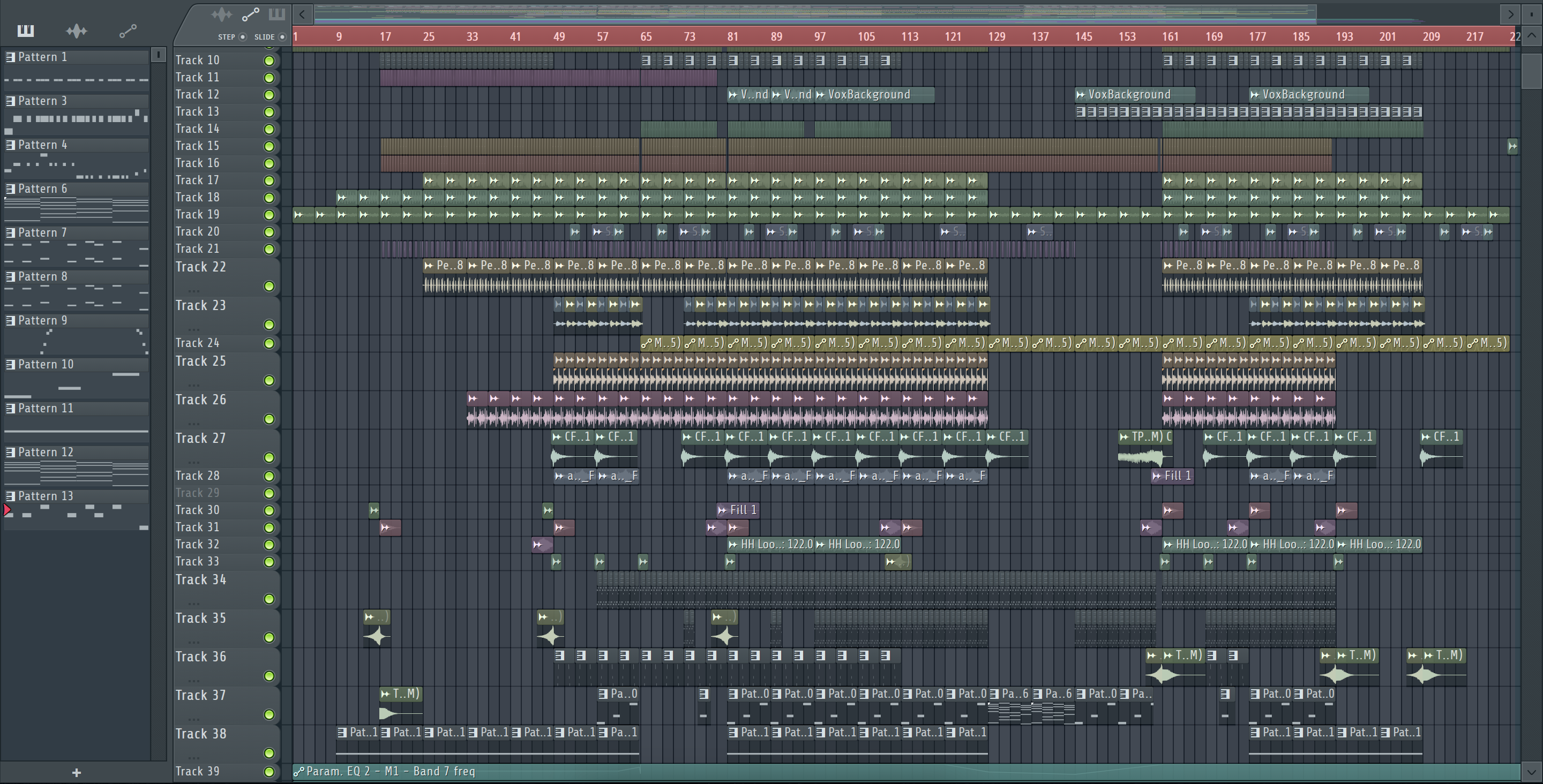Image resolution: width=1543 pixels, height=784 pixels.
Task: Select the Track 37 header
Action: tap(227, 705)
